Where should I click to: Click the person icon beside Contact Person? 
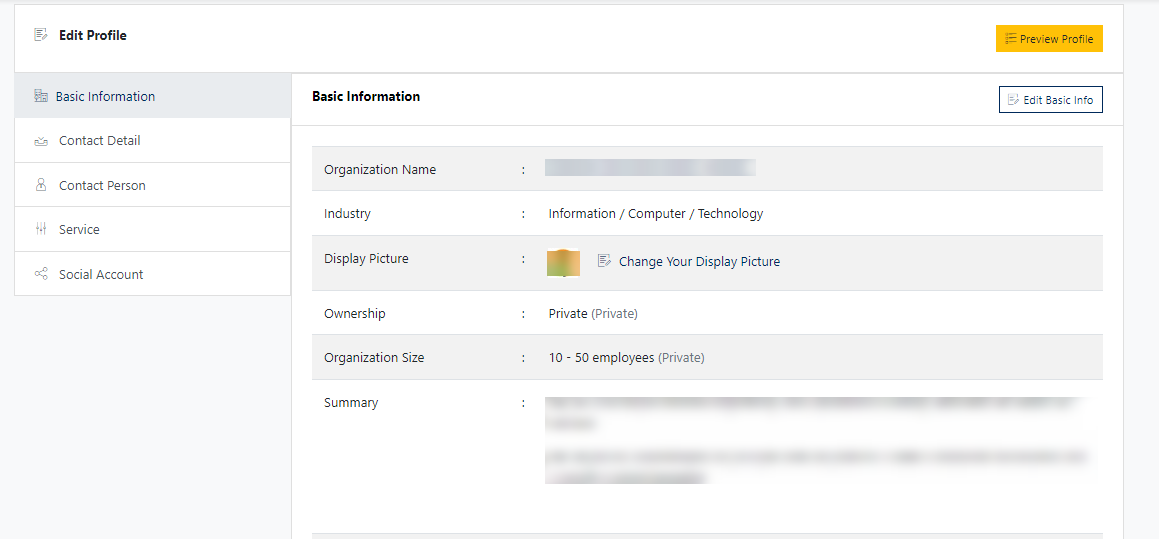tap(41, 185)
